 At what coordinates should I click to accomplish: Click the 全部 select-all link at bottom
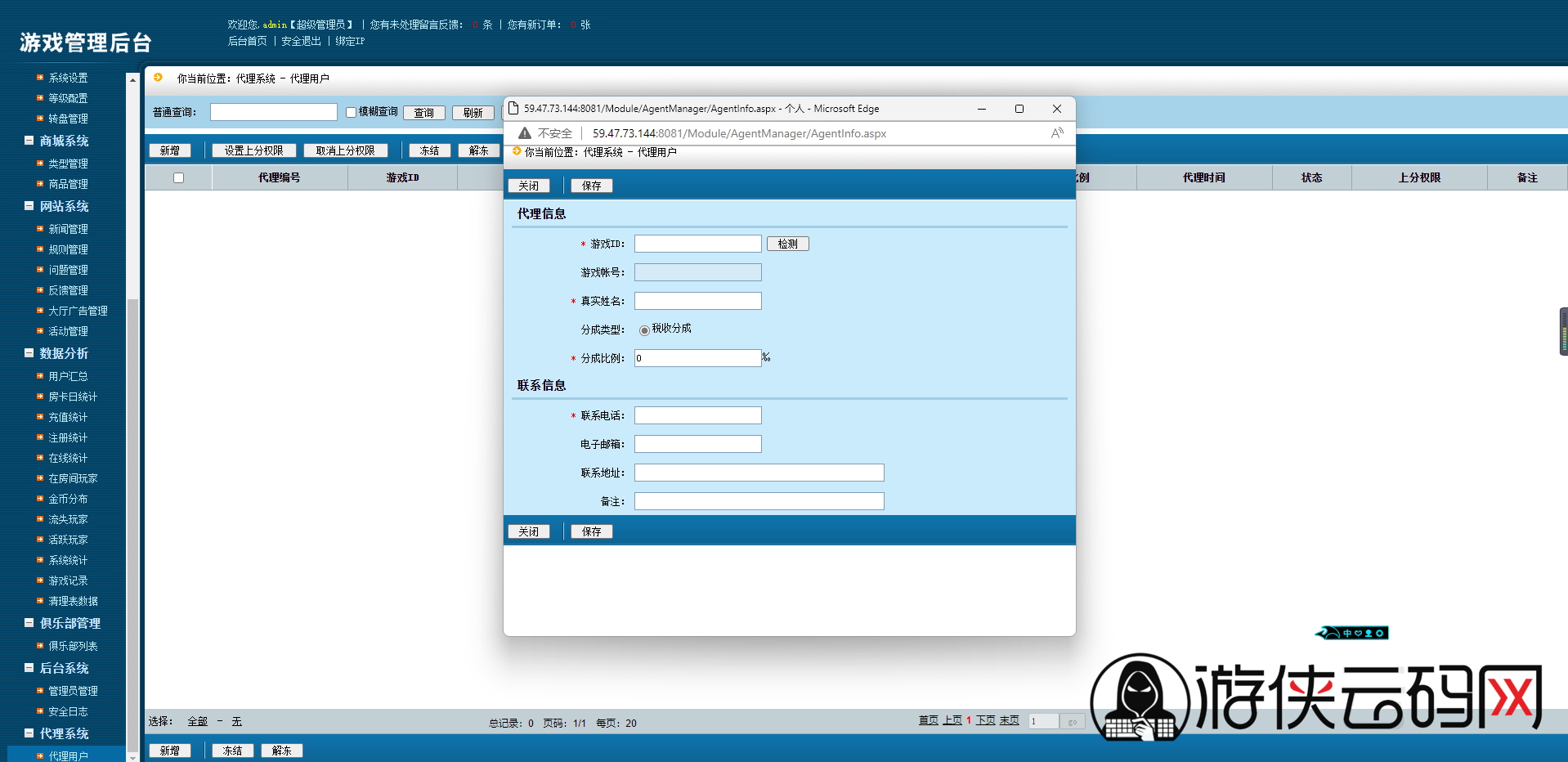click(x=197, y=721)
